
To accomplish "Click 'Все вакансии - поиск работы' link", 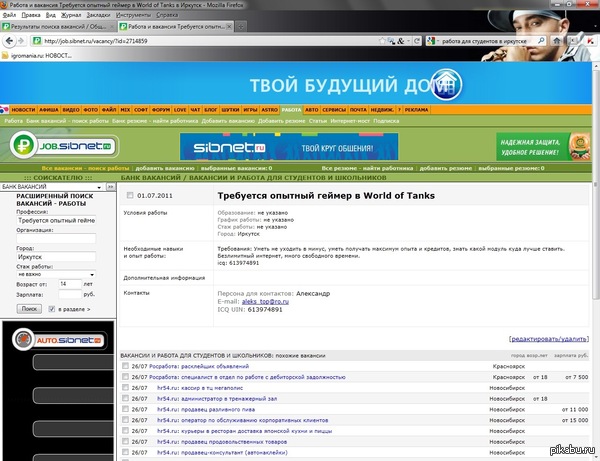I will (85, 168).
